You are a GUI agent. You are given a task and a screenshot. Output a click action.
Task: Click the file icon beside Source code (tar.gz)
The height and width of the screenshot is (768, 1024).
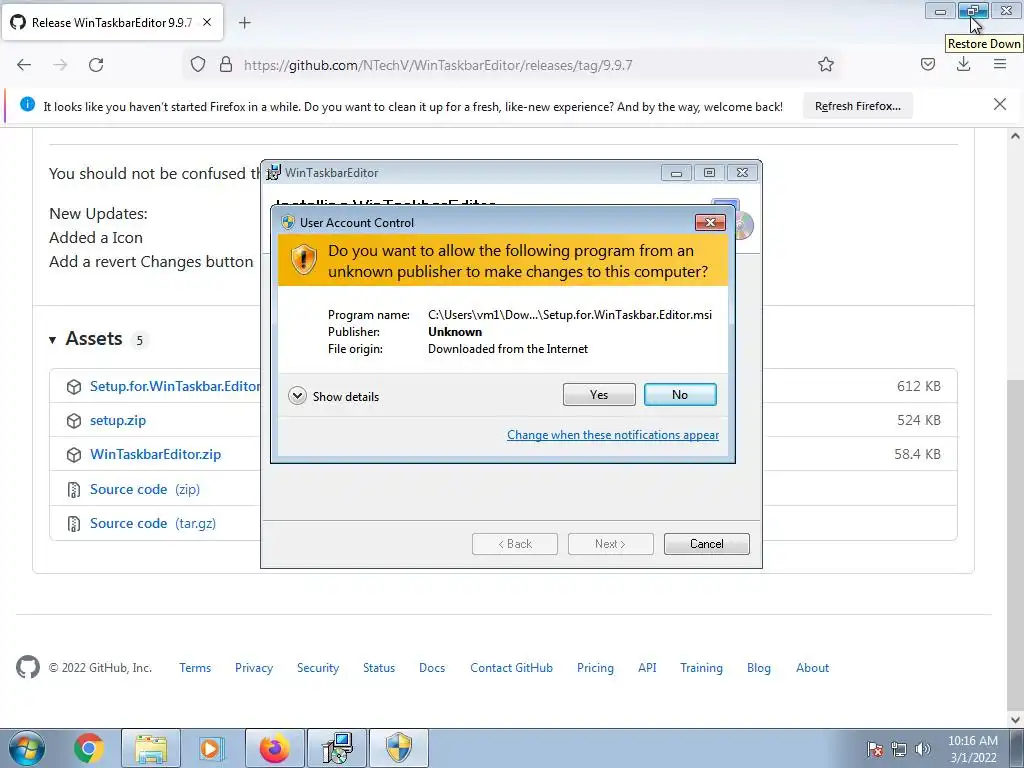coord(74,523)
